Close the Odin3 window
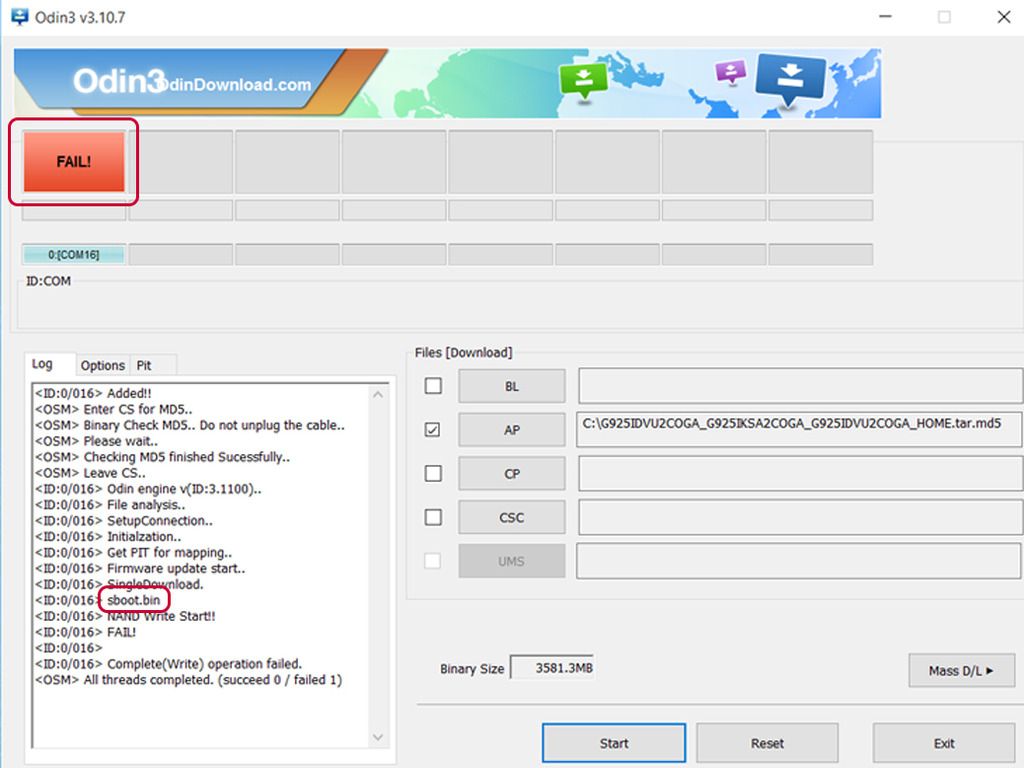Viewport: 1024px width, 768px height. point(1004,16)
